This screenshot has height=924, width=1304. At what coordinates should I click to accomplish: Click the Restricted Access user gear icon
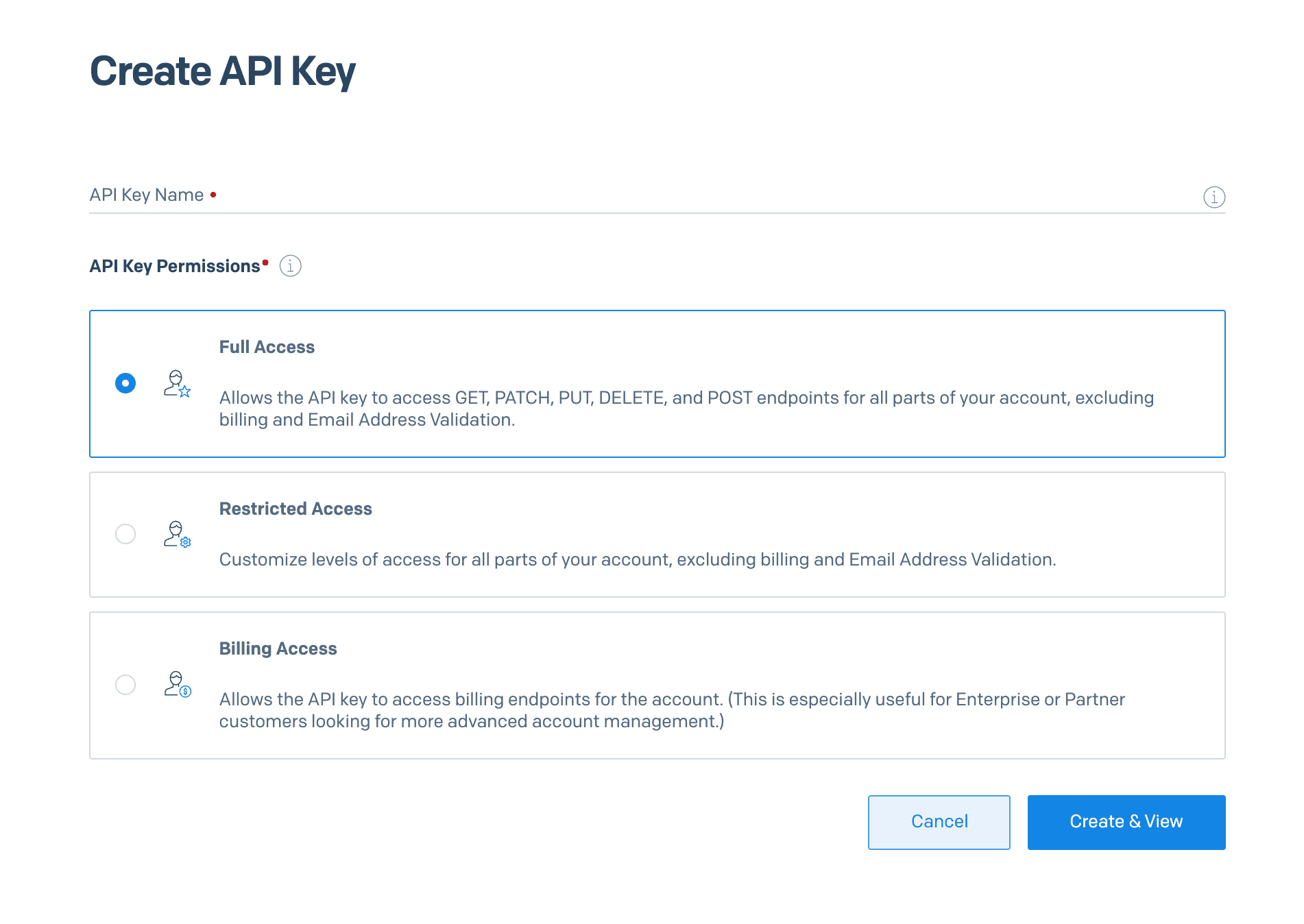(x=177, y=534)
